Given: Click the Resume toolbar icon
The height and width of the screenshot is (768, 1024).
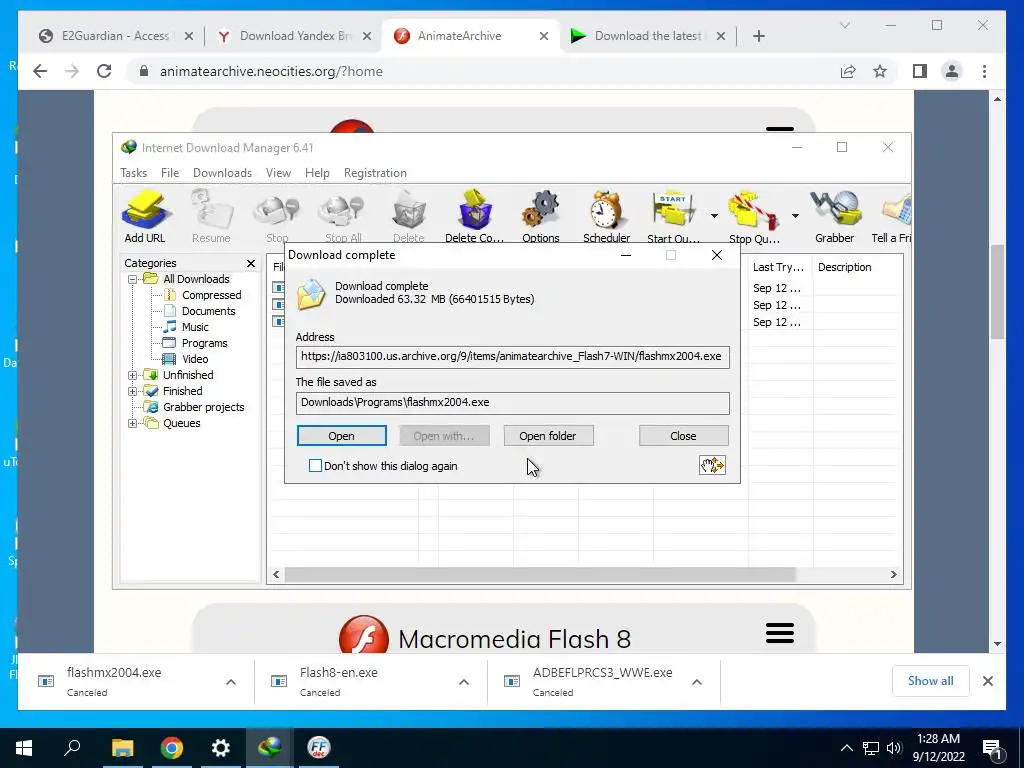Looking at the screenshot, I should coord(211,216).
